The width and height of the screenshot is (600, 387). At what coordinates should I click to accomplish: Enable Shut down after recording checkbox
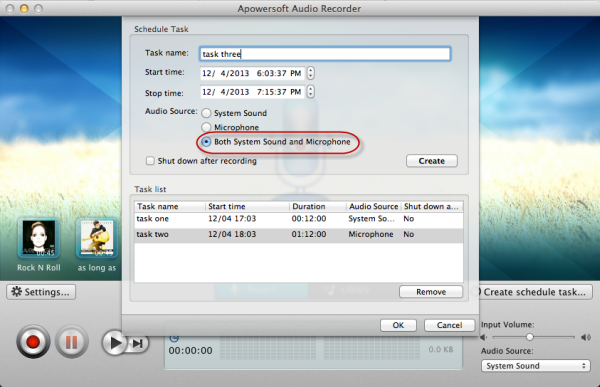[150, 161]
